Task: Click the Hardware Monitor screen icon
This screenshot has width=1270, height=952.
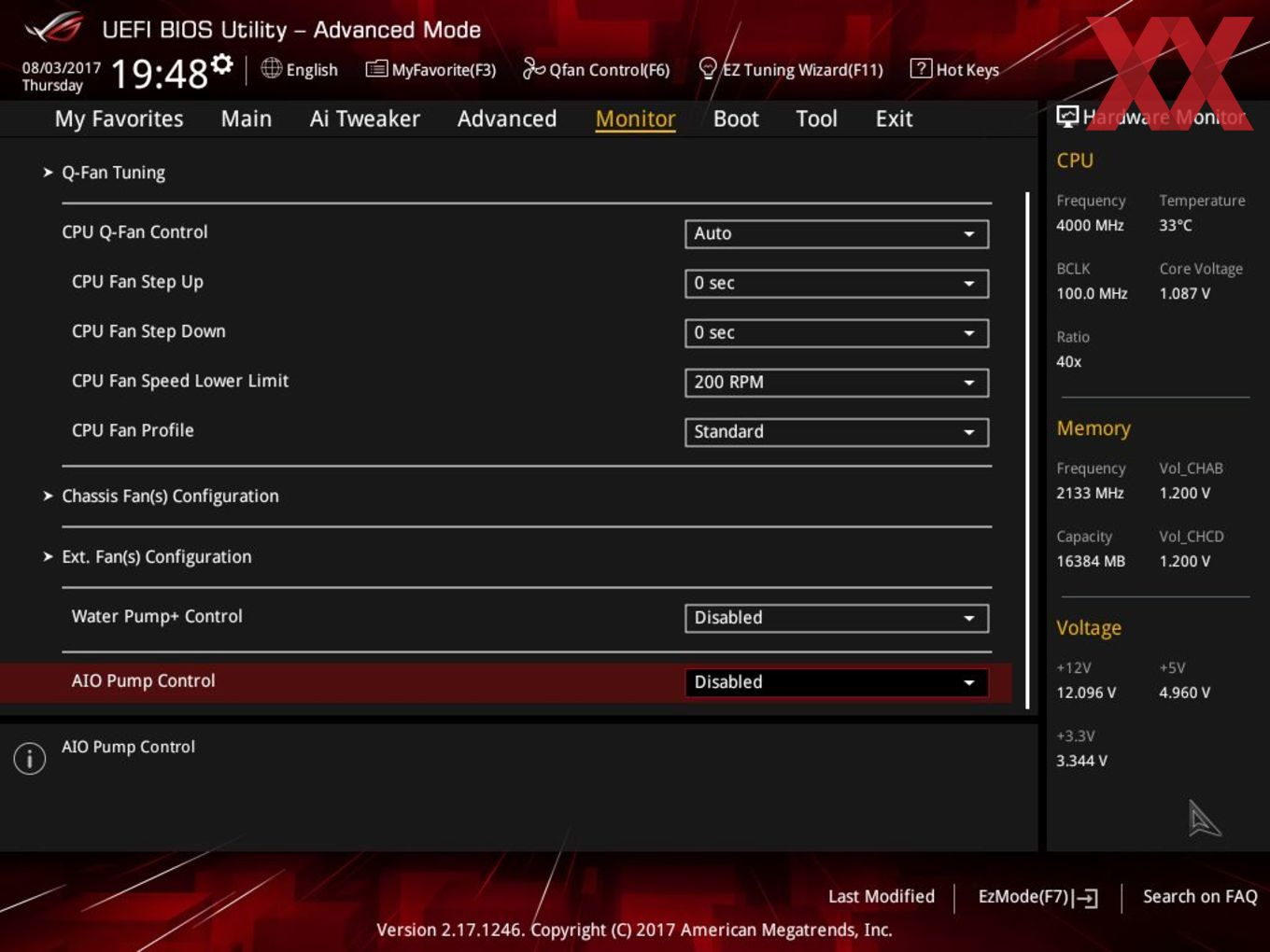Action: click(1067, 117)
